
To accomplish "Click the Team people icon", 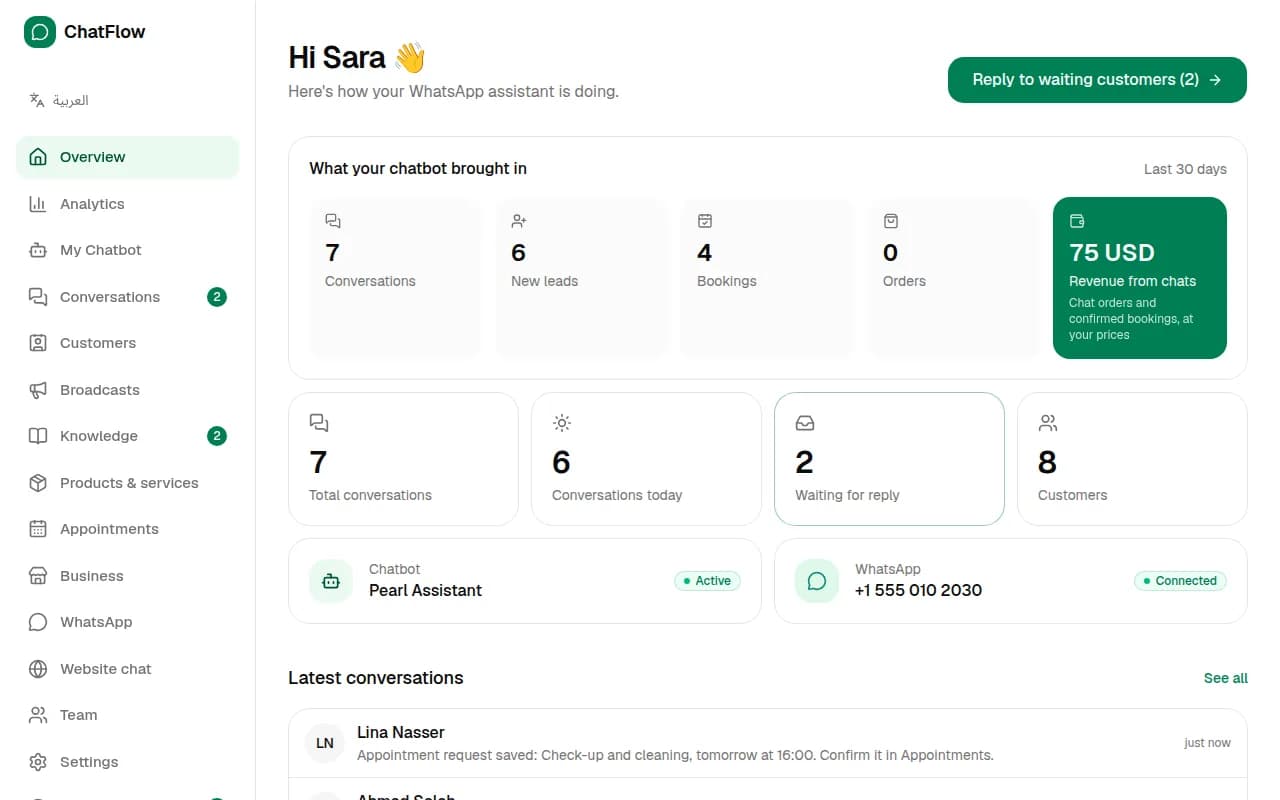I will 38,715.
